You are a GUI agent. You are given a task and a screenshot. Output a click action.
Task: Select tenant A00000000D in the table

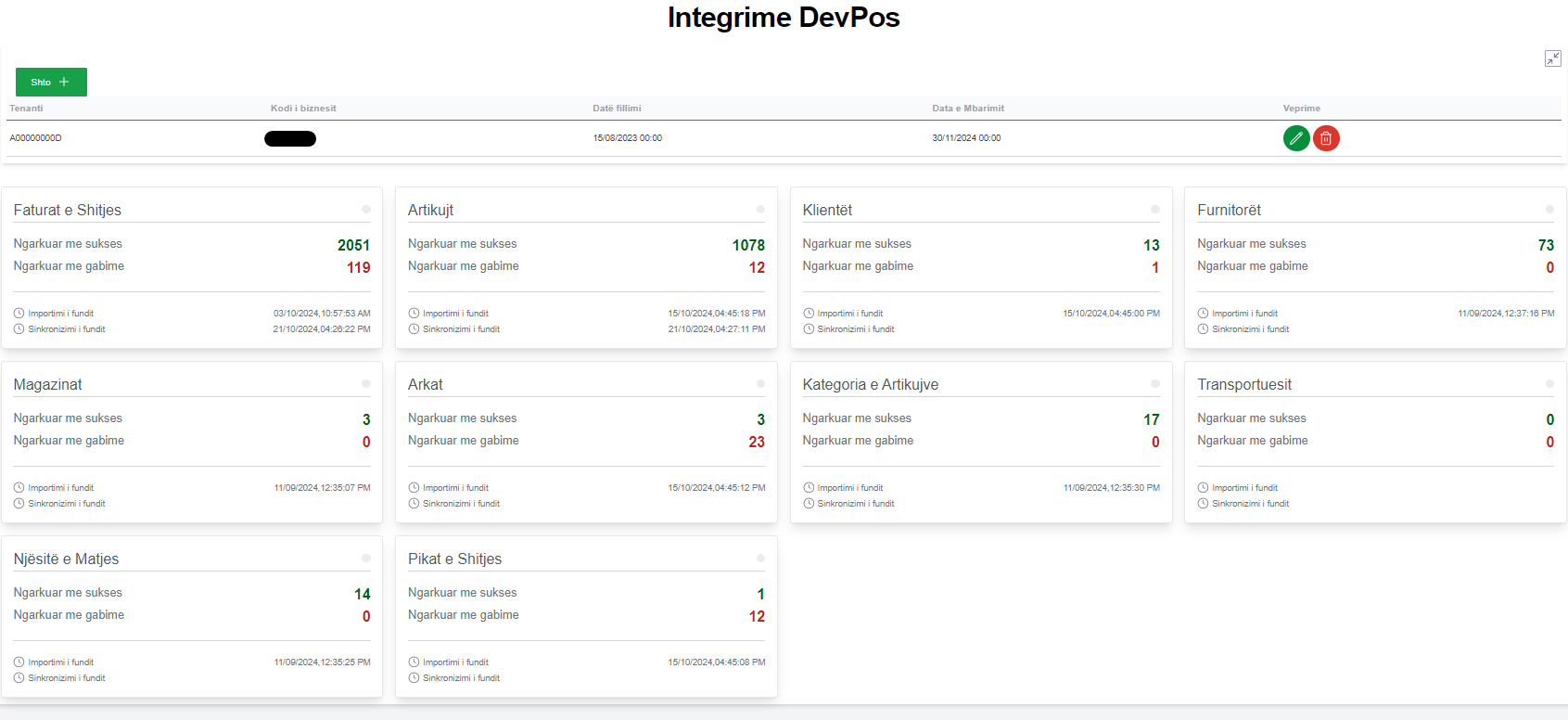tap(35, 138)
